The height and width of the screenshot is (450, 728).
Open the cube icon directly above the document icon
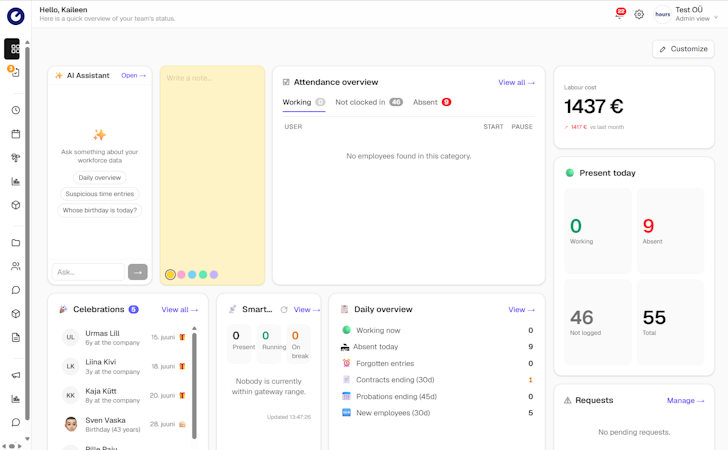(x=16, y=313)
